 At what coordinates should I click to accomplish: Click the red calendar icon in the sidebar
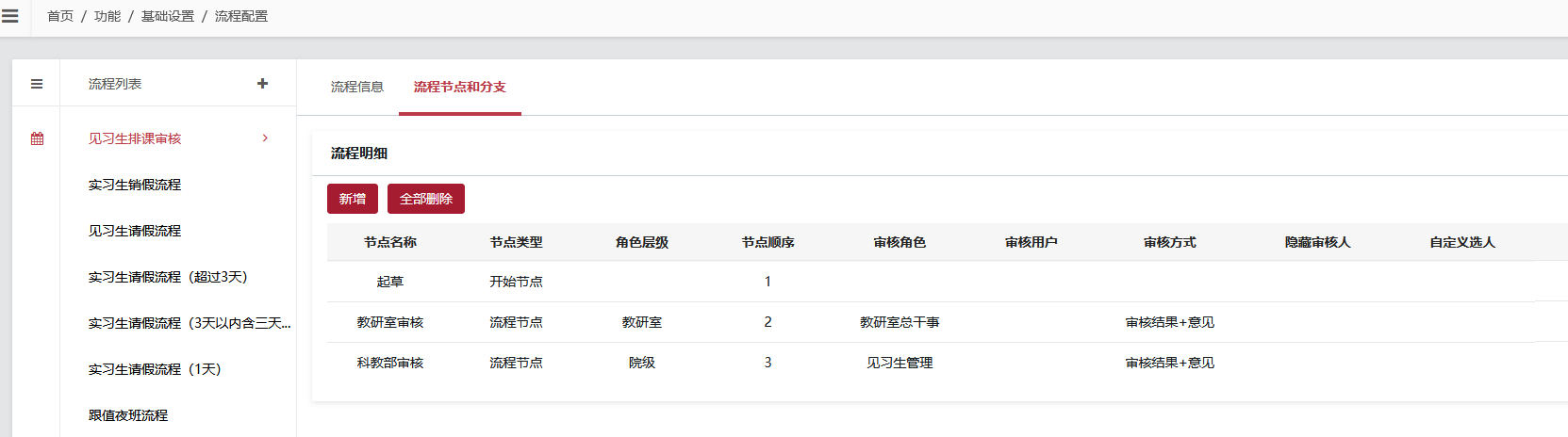[x=37, y=138]
